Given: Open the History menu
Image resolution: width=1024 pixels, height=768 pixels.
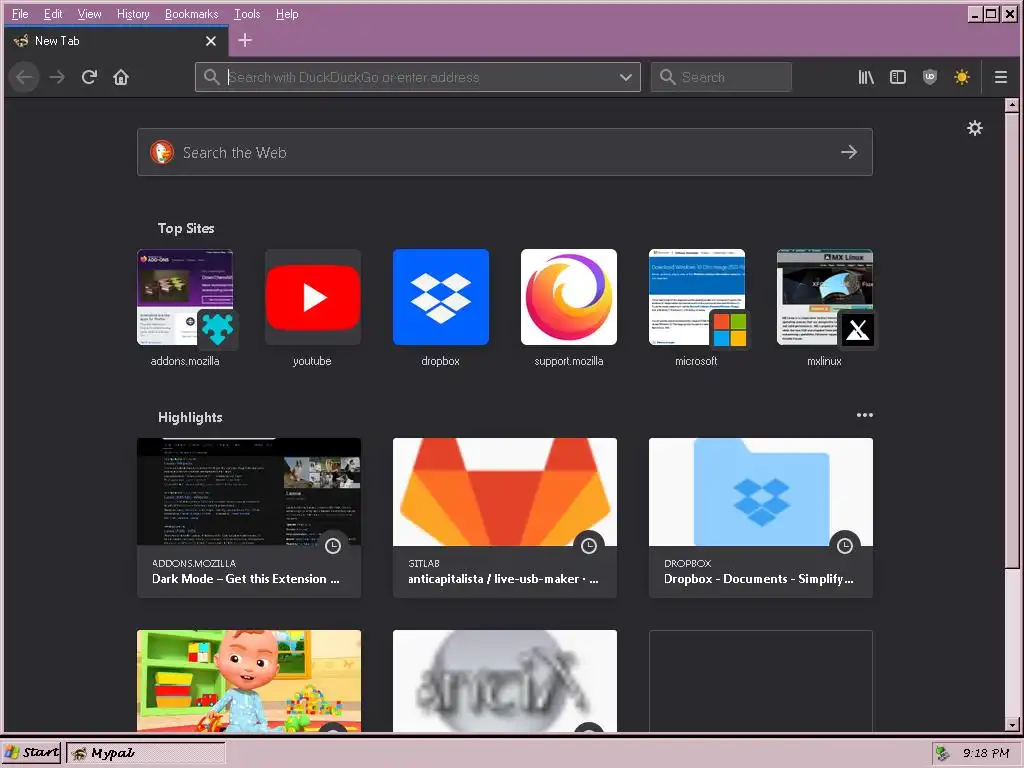Looking at the screenshot, I should [133, 14].
